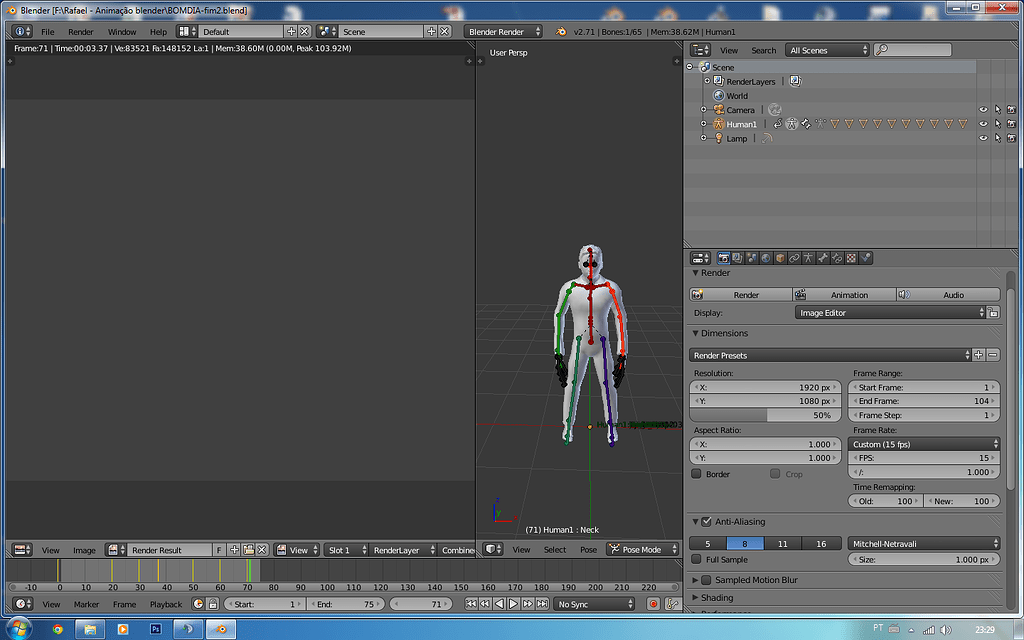Click the Animation render button
This screenshot has width=1024, height=640.
[x=844, y=295]
